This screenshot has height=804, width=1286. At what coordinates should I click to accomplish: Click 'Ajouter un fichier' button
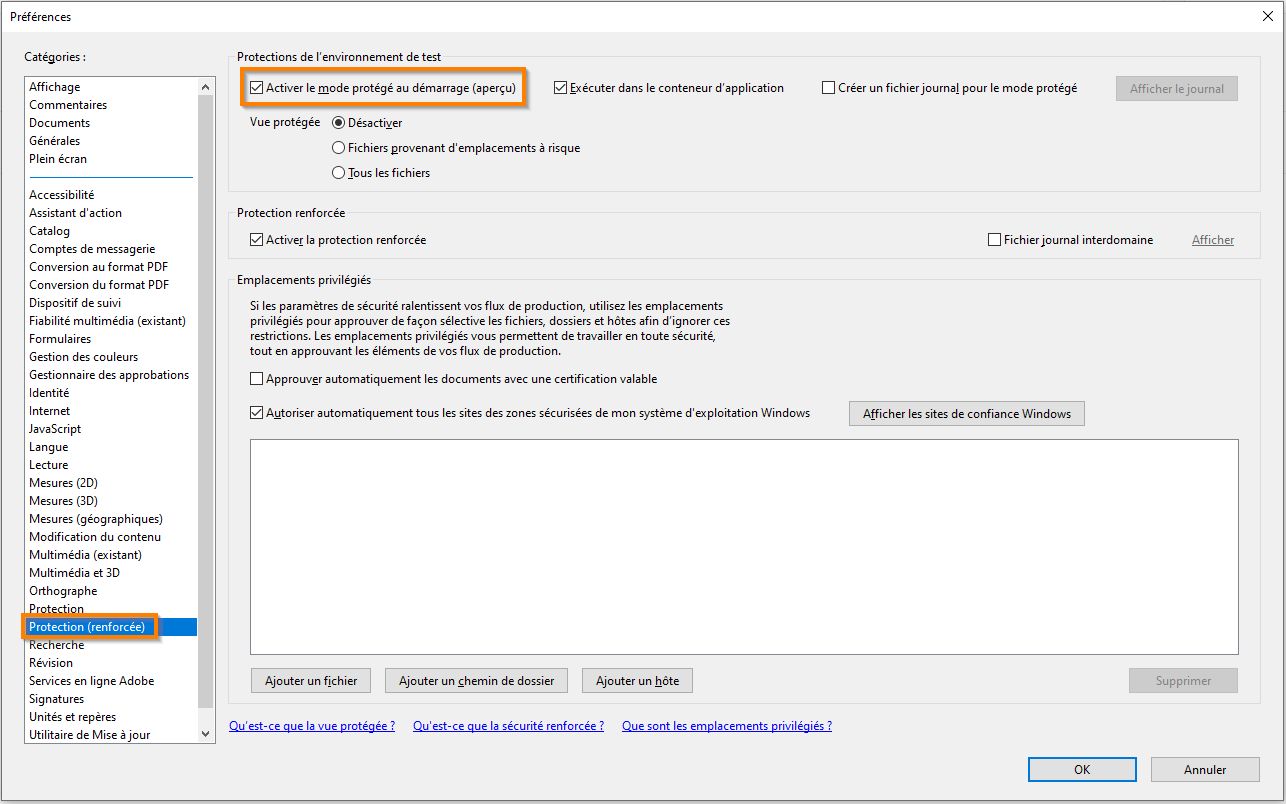[311, 681]
